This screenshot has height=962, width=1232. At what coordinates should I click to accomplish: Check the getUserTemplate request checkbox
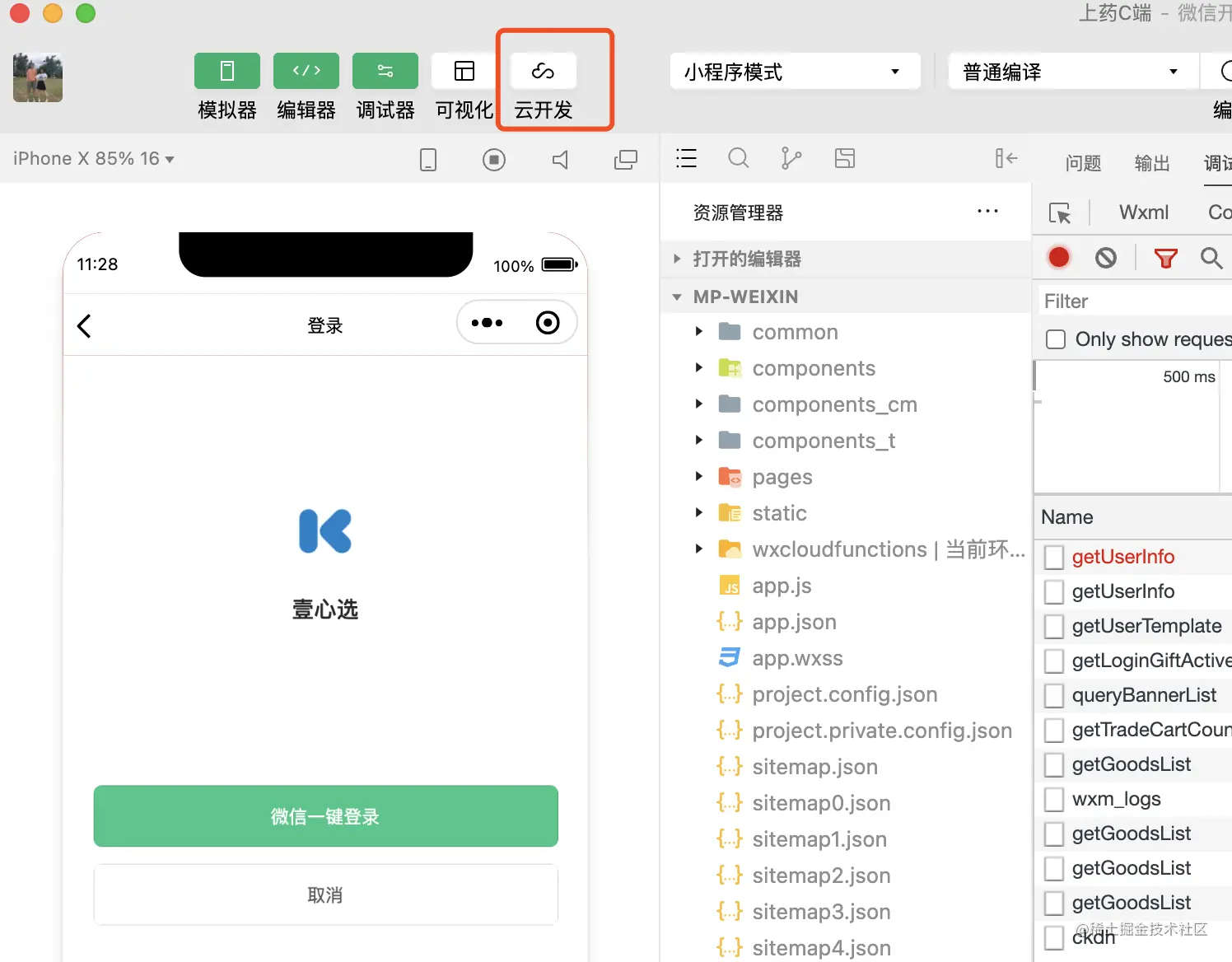(x=1054, y=627)
